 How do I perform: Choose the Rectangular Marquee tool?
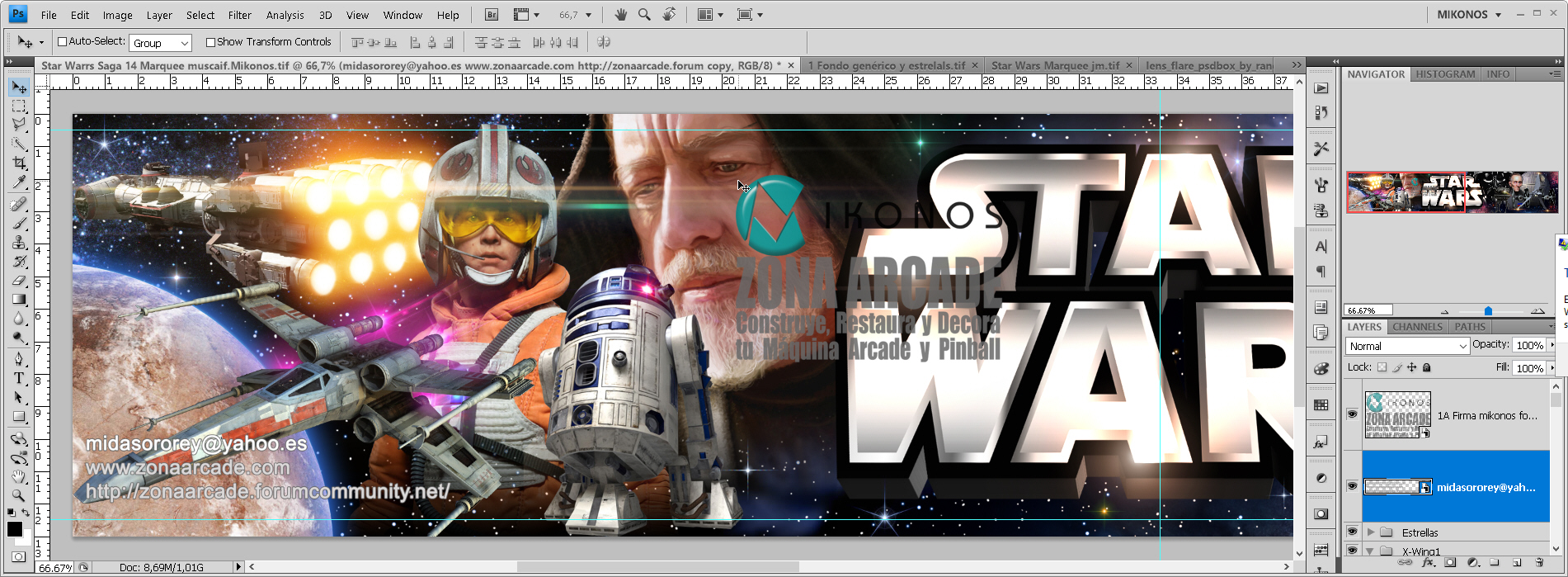pyautogui.click(x=18, y=106)
